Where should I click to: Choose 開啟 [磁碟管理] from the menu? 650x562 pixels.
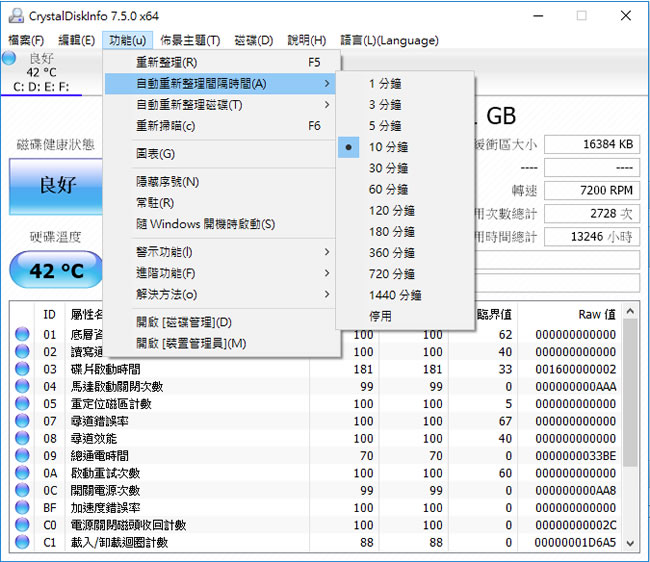(x=184, y=322)
